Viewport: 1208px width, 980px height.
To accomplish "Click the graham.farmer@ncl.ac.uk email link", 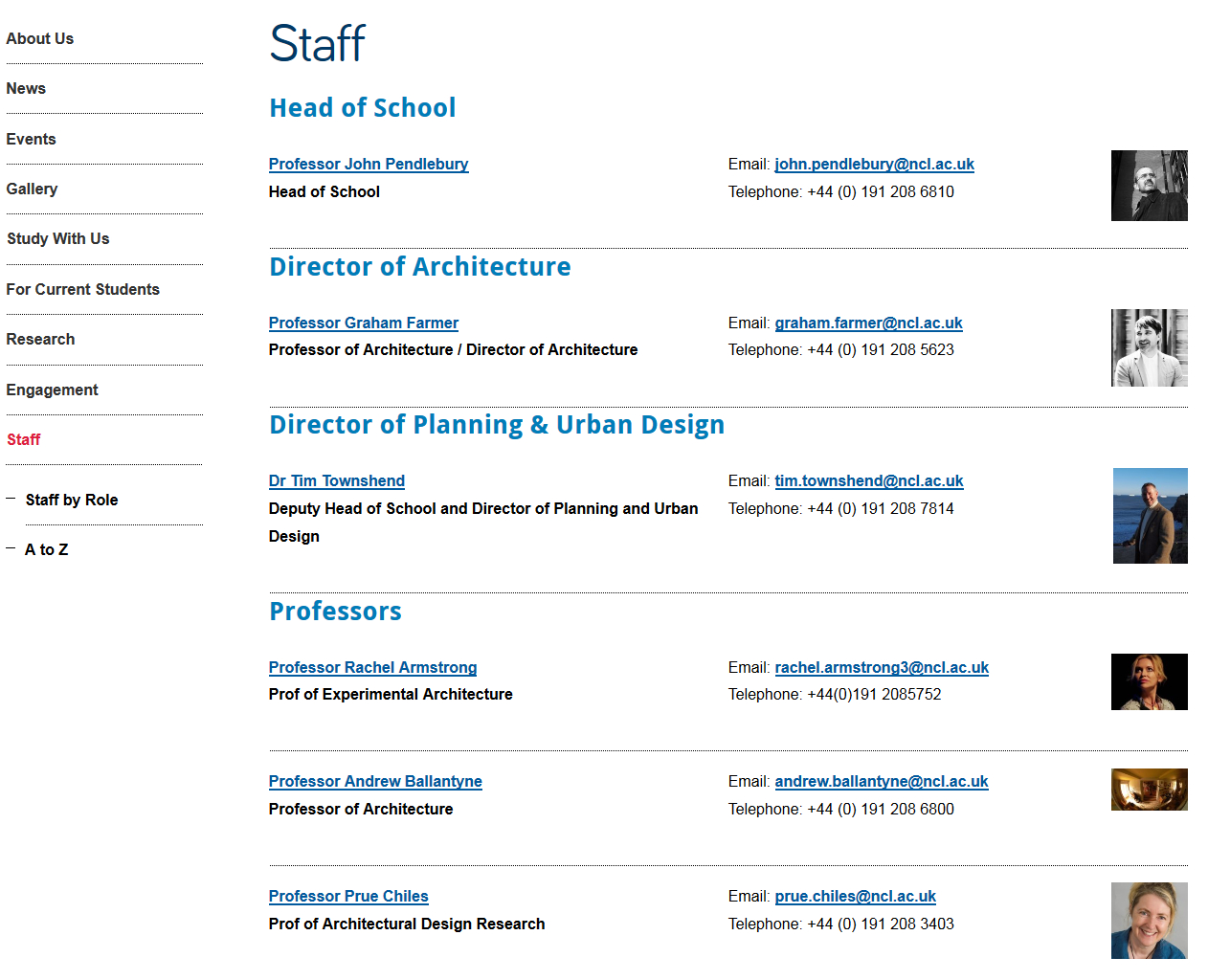I will coord(868,323).
